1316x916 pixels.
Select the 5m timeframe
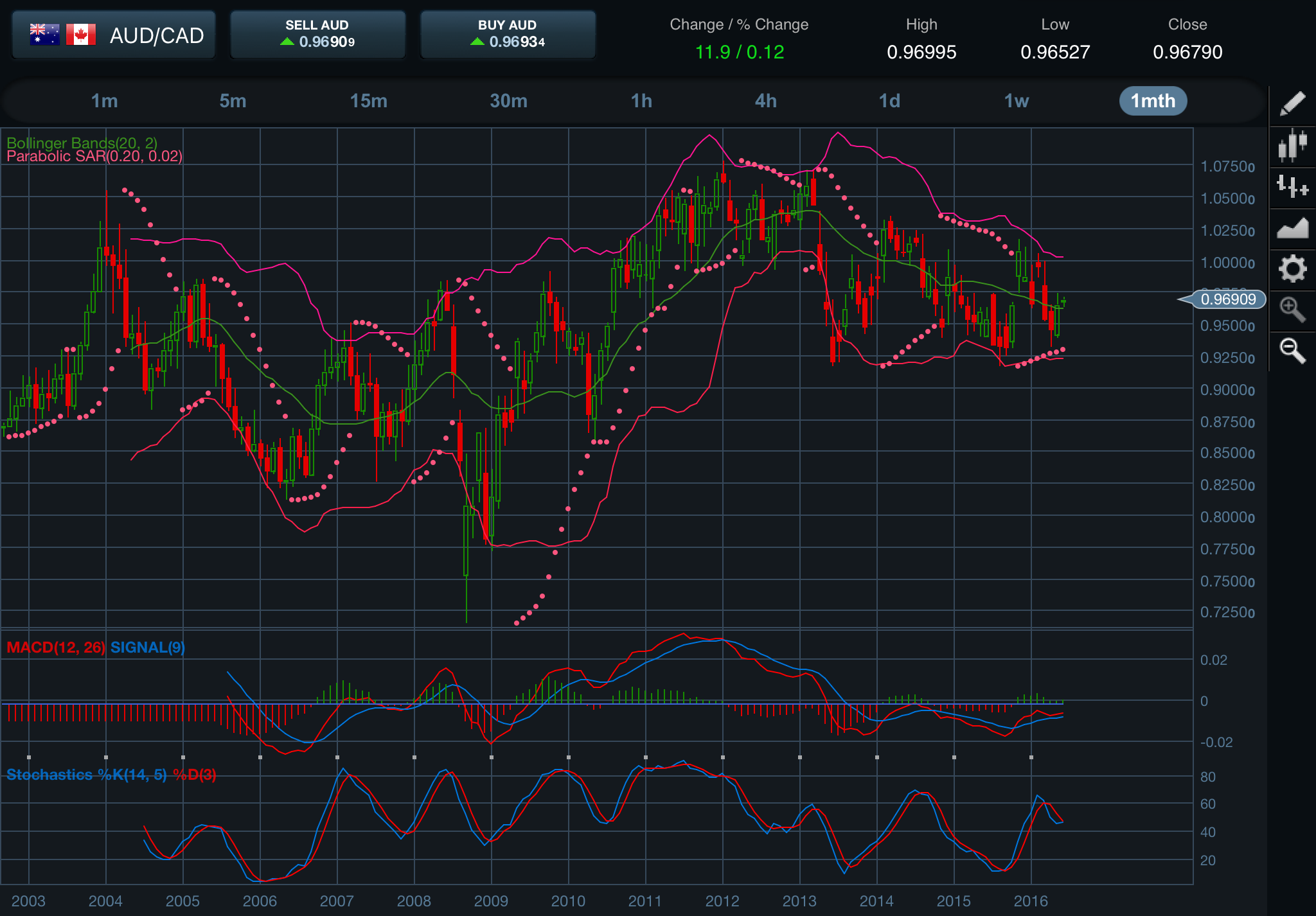(233, 101)
